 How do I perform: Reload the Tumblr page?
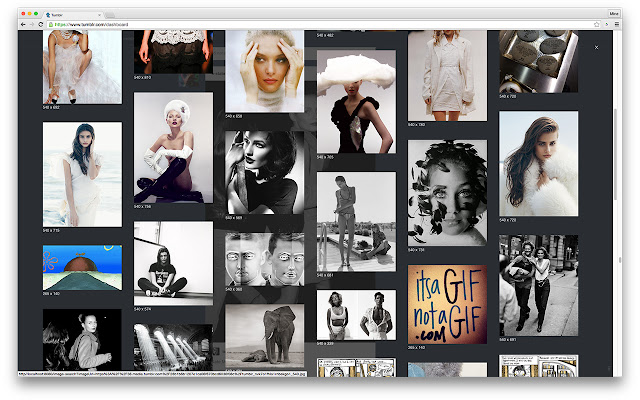[x=40, y=24]
